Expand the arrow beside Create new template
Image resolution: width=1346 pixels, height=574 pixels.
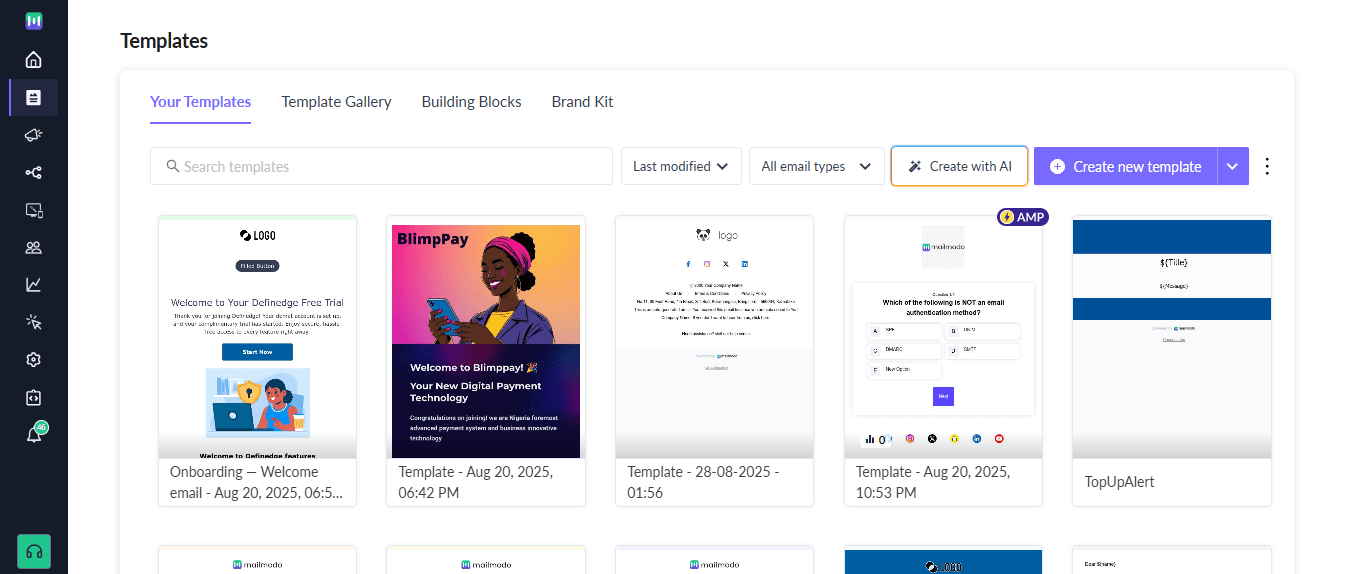[1232, 166]
